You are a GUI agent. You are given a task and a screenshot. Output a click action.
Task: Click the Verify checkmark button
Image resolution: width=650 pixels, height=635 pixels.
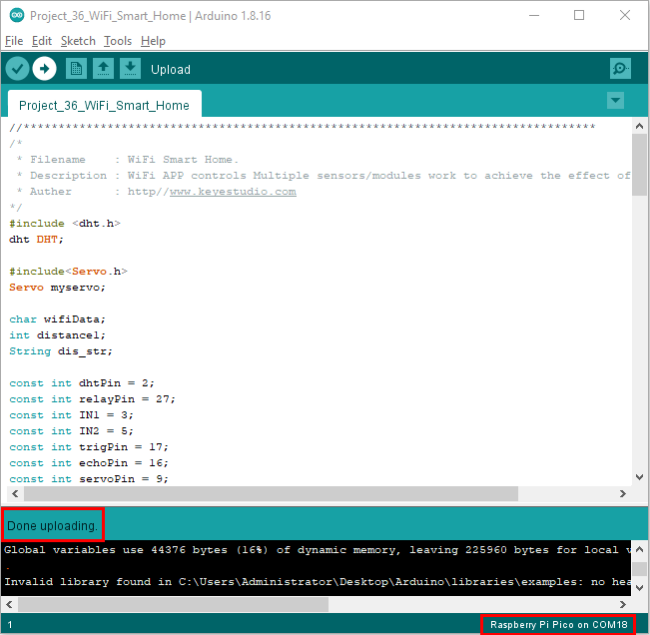(x=17, y=68)
